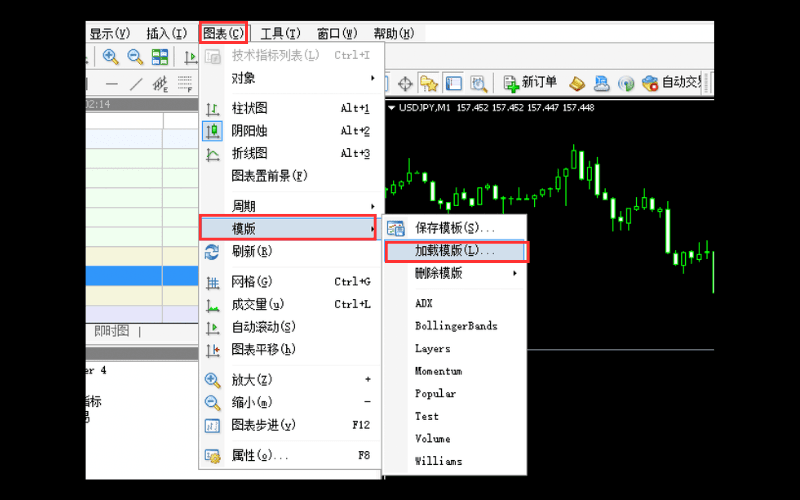Choose 保存模板(S)... save template
The width and height of the screenshot is (800, 500).
click(x=455, y=228)
